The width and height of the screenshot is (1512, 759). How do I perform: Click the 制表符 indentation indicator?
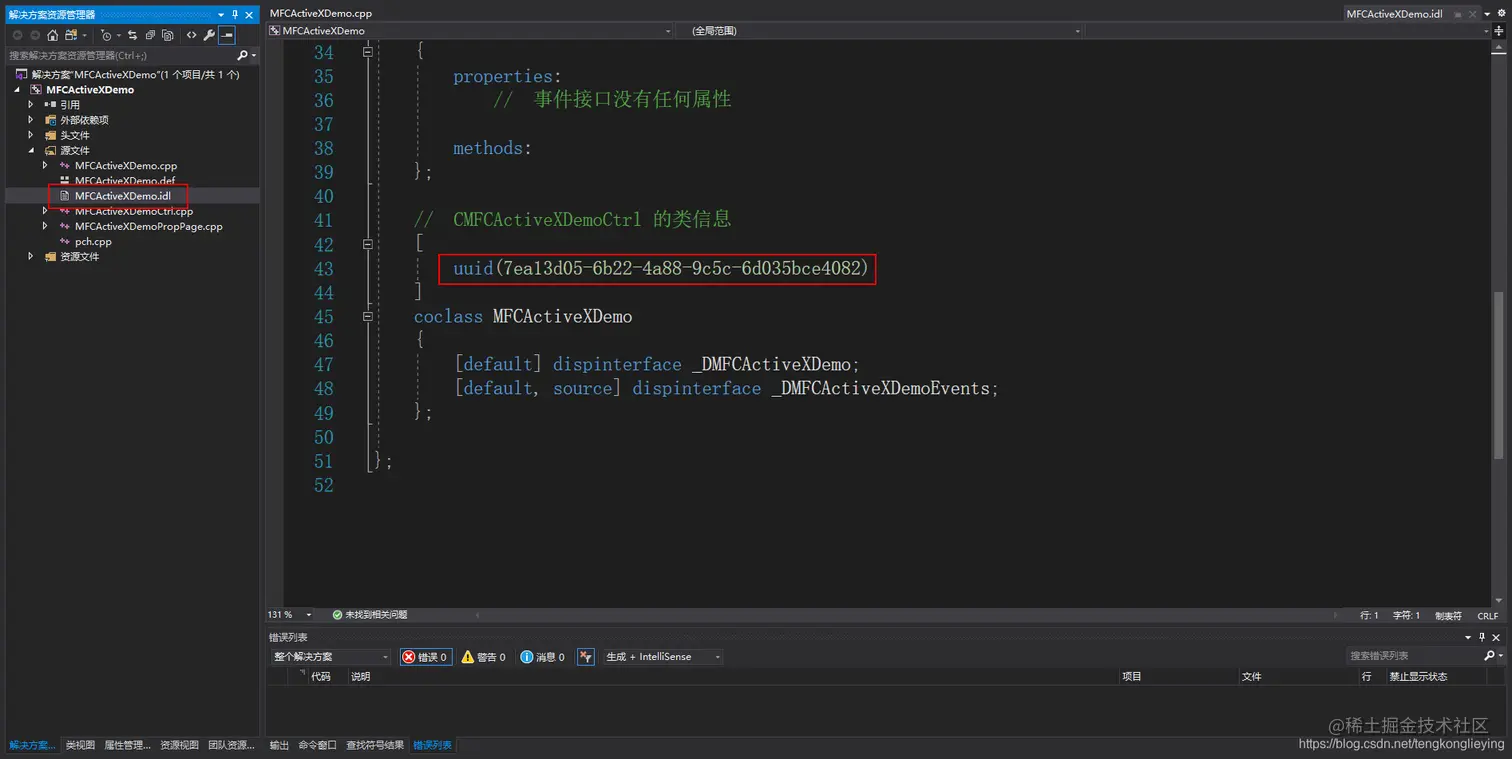(1448, 616)
